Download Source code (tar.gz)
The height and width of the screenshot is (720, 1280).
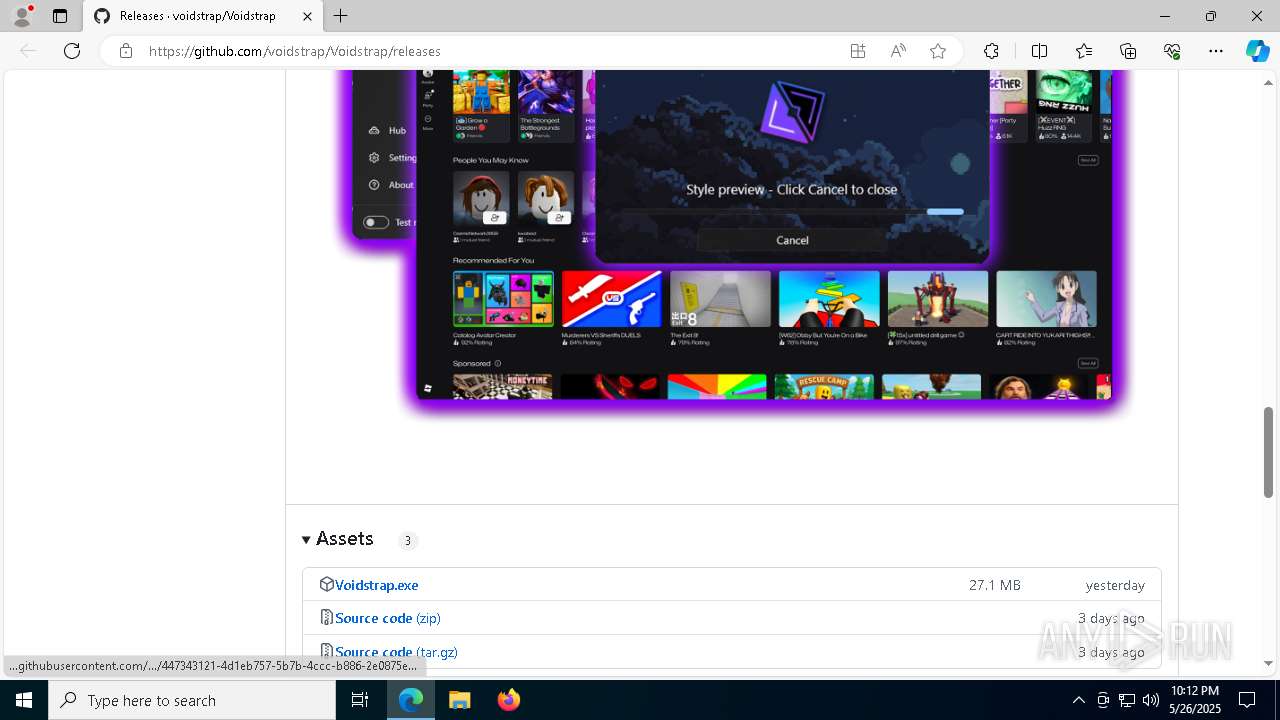pyautogui.click(x=396, y=652)
